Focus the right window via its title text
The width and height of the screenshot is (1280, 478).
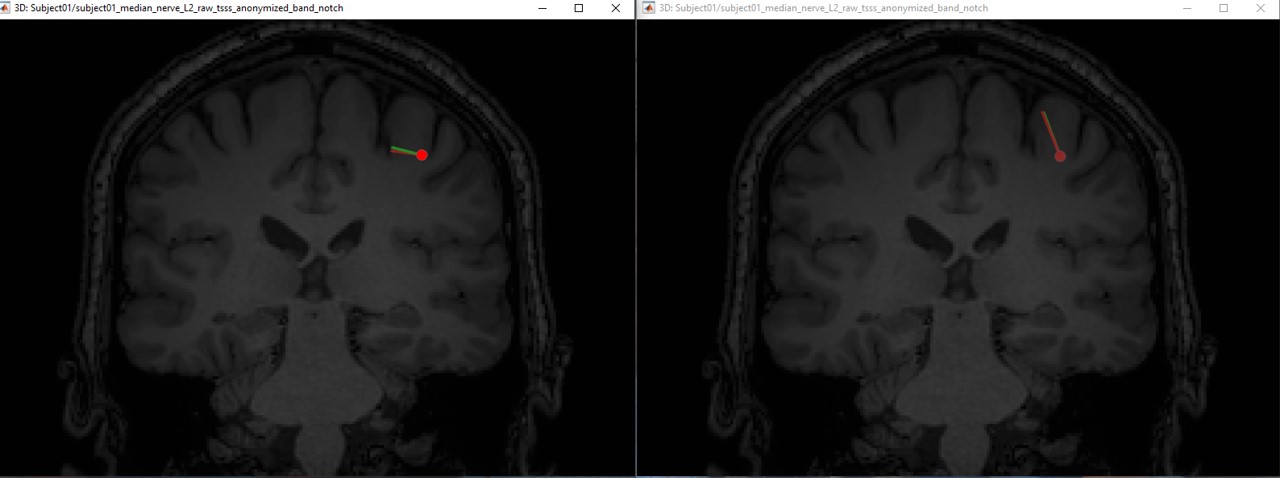click(x=824, y=8)
